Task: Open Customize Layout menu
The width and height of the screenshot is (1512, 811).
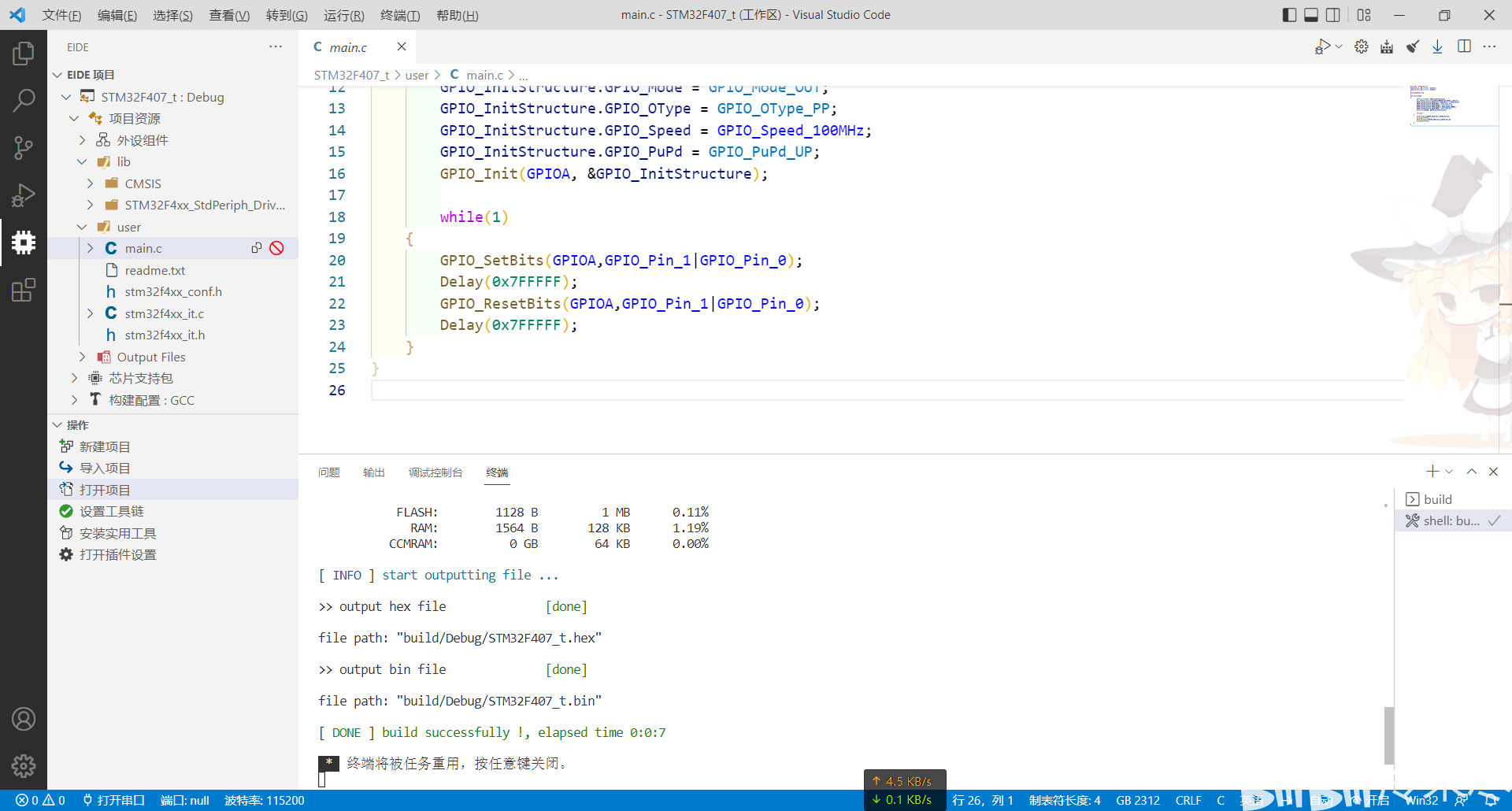Action: (1364, 15)
